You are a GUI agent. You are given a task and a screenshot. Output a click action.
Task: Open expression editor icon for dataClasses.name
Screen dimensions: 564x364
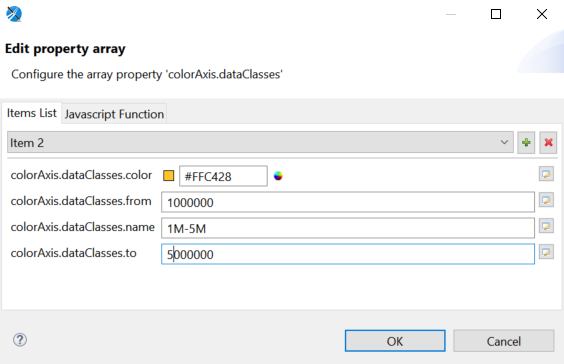(x=546, y=226)
